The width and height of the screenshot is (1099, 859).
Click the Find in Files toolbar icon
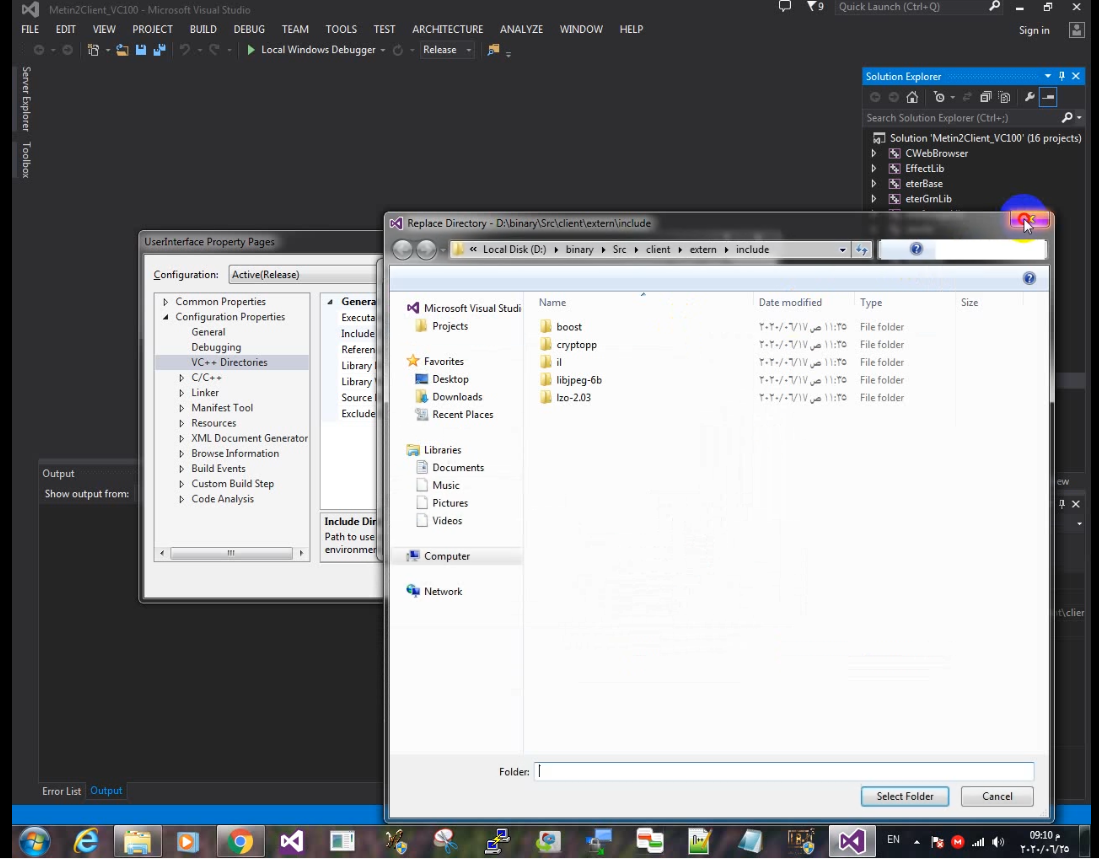point(493,50)
